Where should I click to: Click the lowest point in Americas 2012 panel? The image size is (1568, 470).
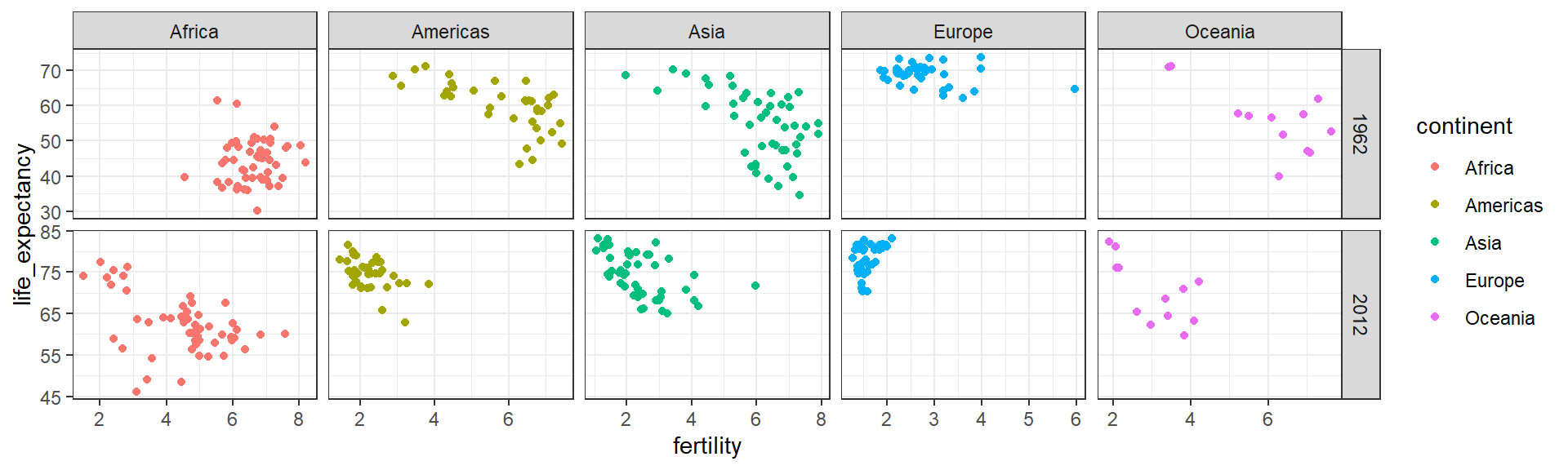point(405,322)
